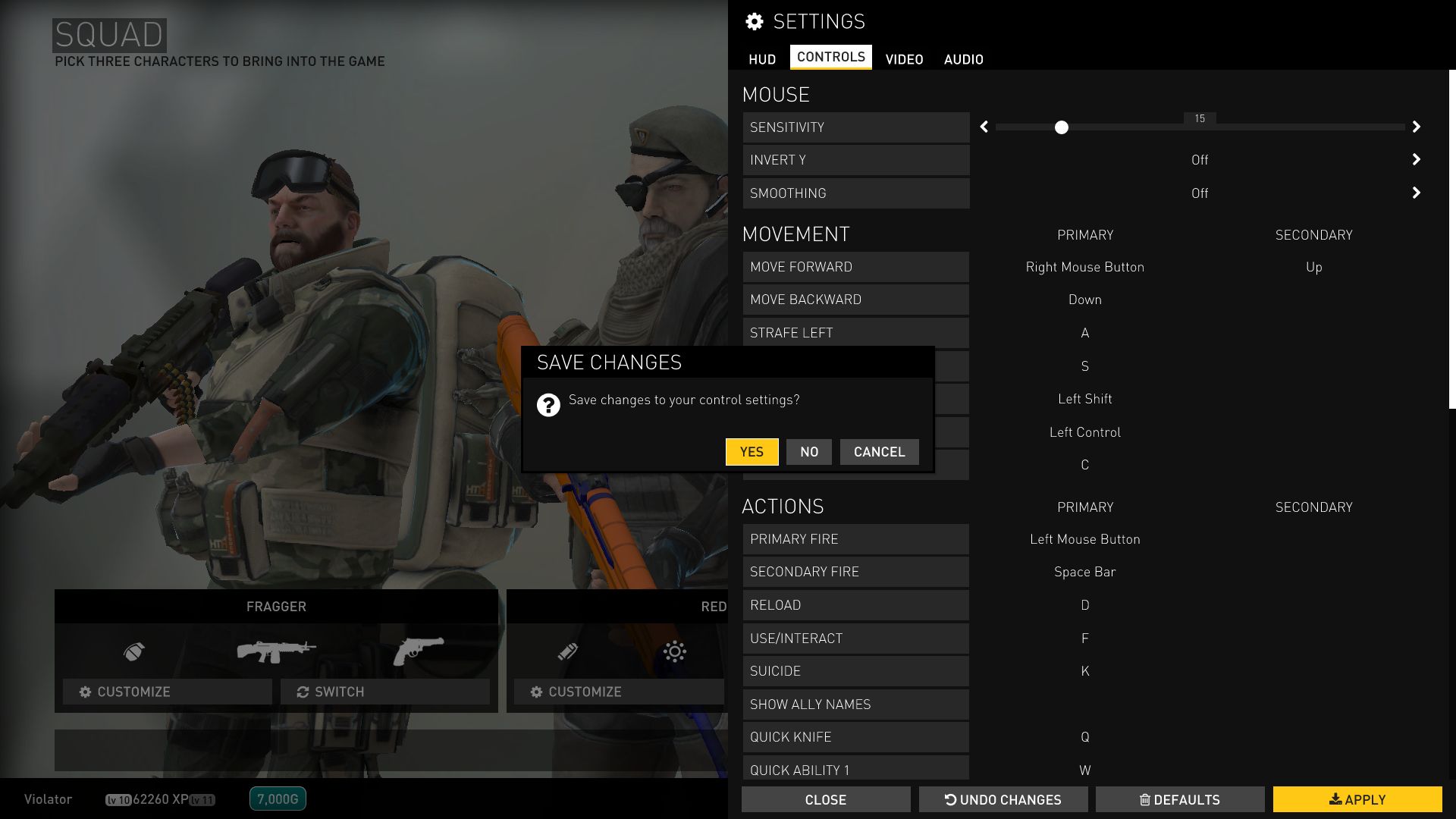This screenshot has width=1456, height=819.
Task: Click the Fragger grenade ability icon
Action: tap(133, 651)
